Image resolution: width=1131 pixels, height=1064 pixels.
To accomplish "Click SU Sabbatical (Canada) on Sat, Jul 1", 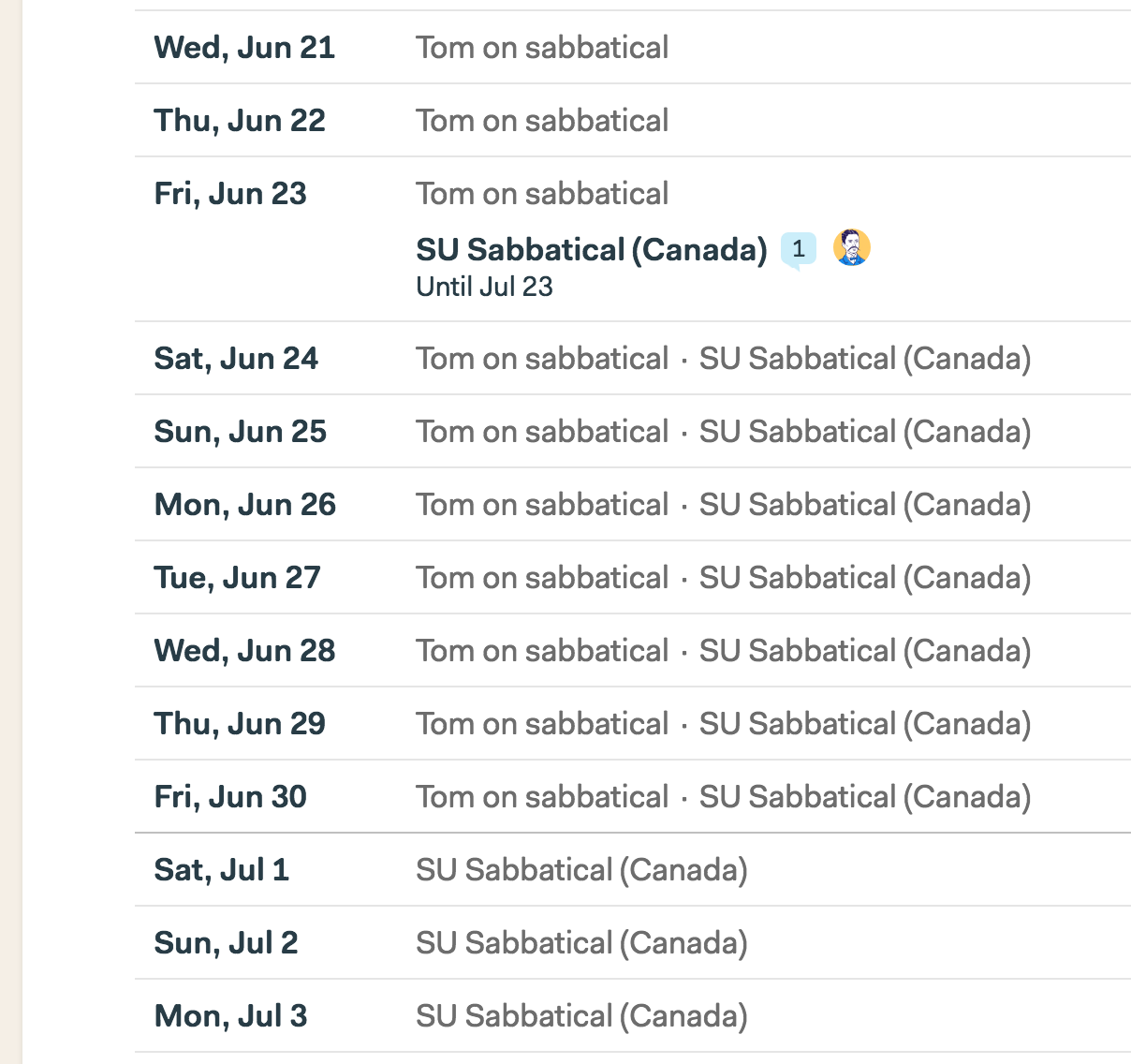I will (582, 870).
